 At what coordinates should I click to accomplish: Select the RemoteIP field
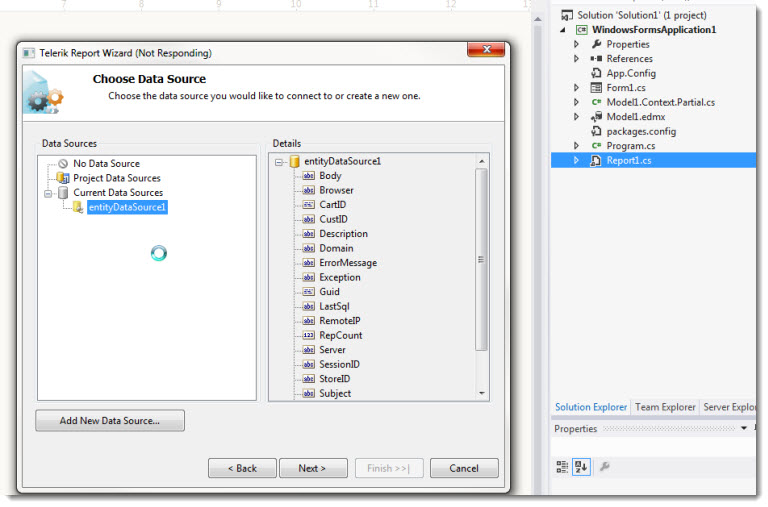(x=339, y=321)
